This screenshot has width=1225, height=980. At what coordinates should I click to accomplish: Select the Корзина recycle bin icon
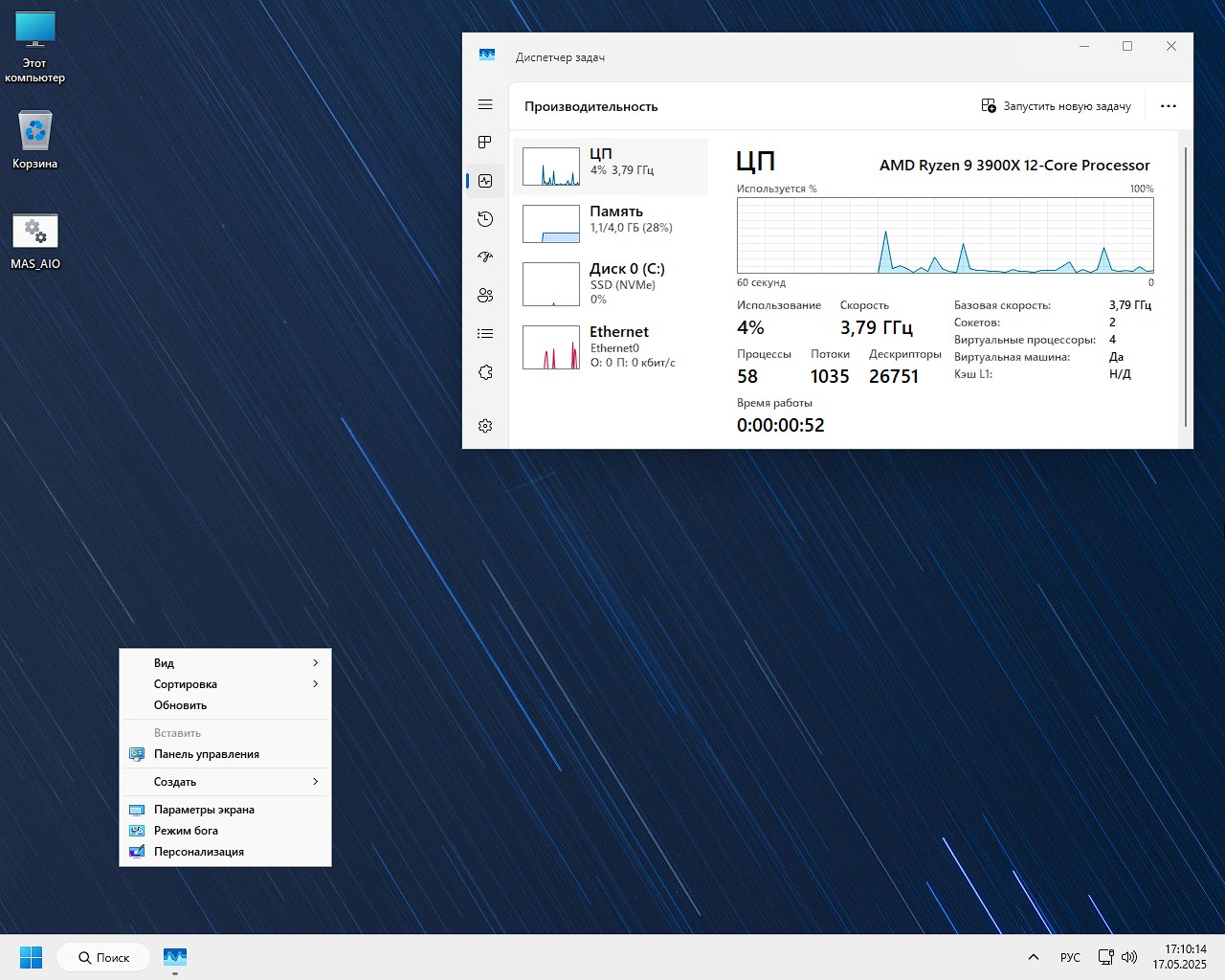35,140
